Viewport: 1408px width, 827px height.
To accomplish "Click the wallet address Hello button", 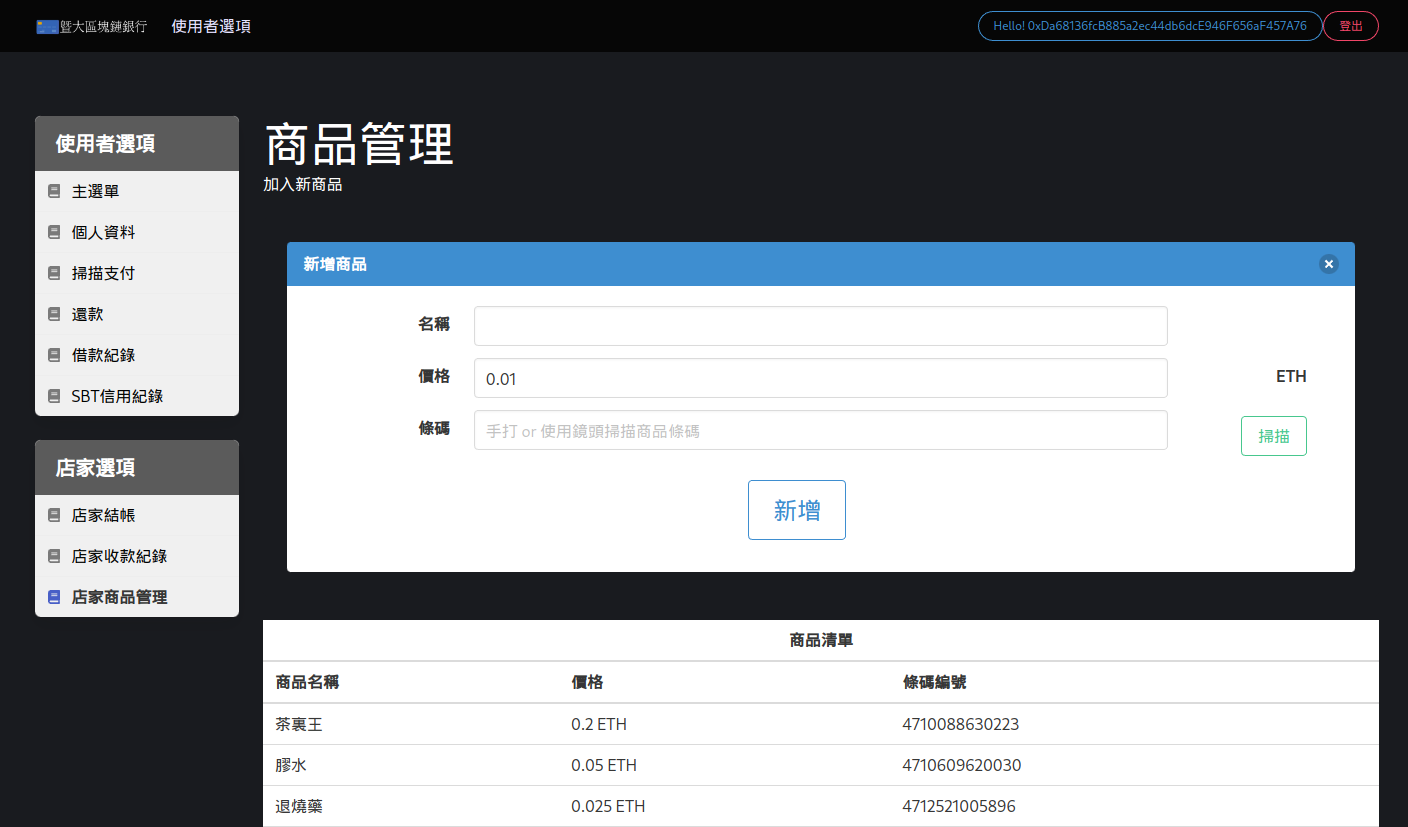I will pos(1149,26).
